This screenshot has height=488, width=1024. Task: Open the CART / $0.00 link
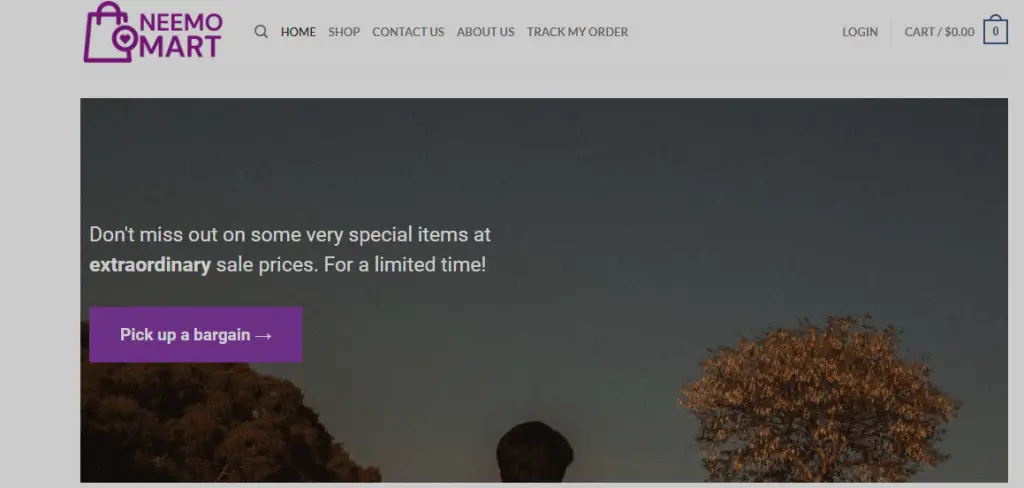pos(939,31)
